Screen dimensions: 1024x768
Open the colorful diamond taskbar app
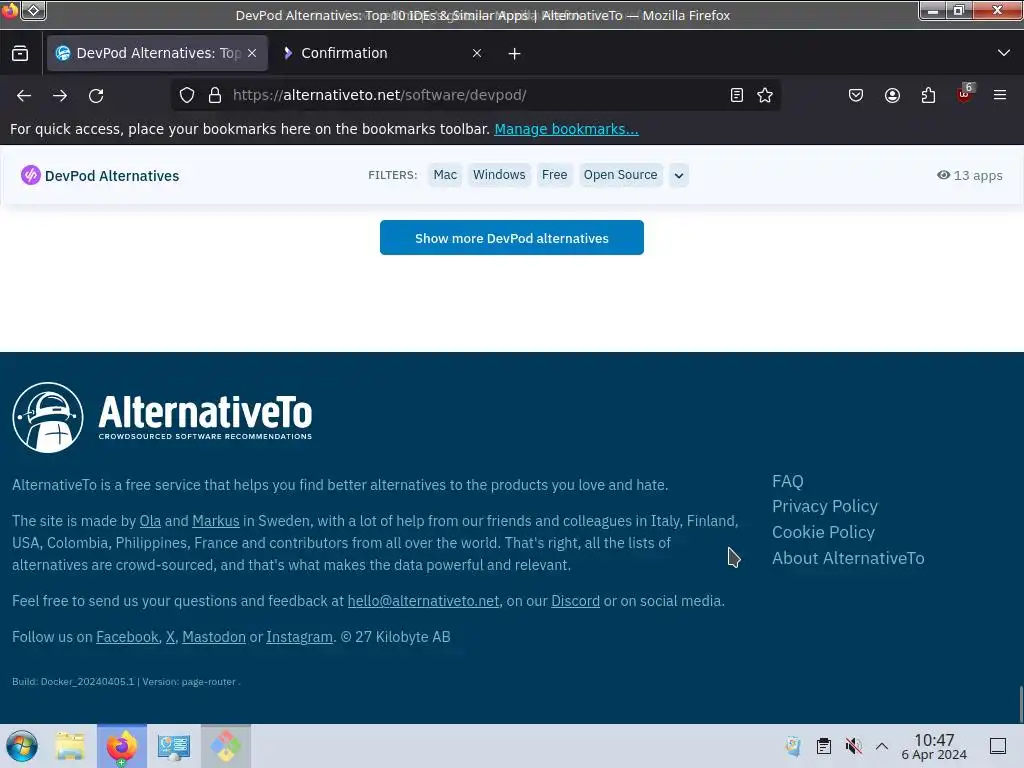(x=226, y=746)
